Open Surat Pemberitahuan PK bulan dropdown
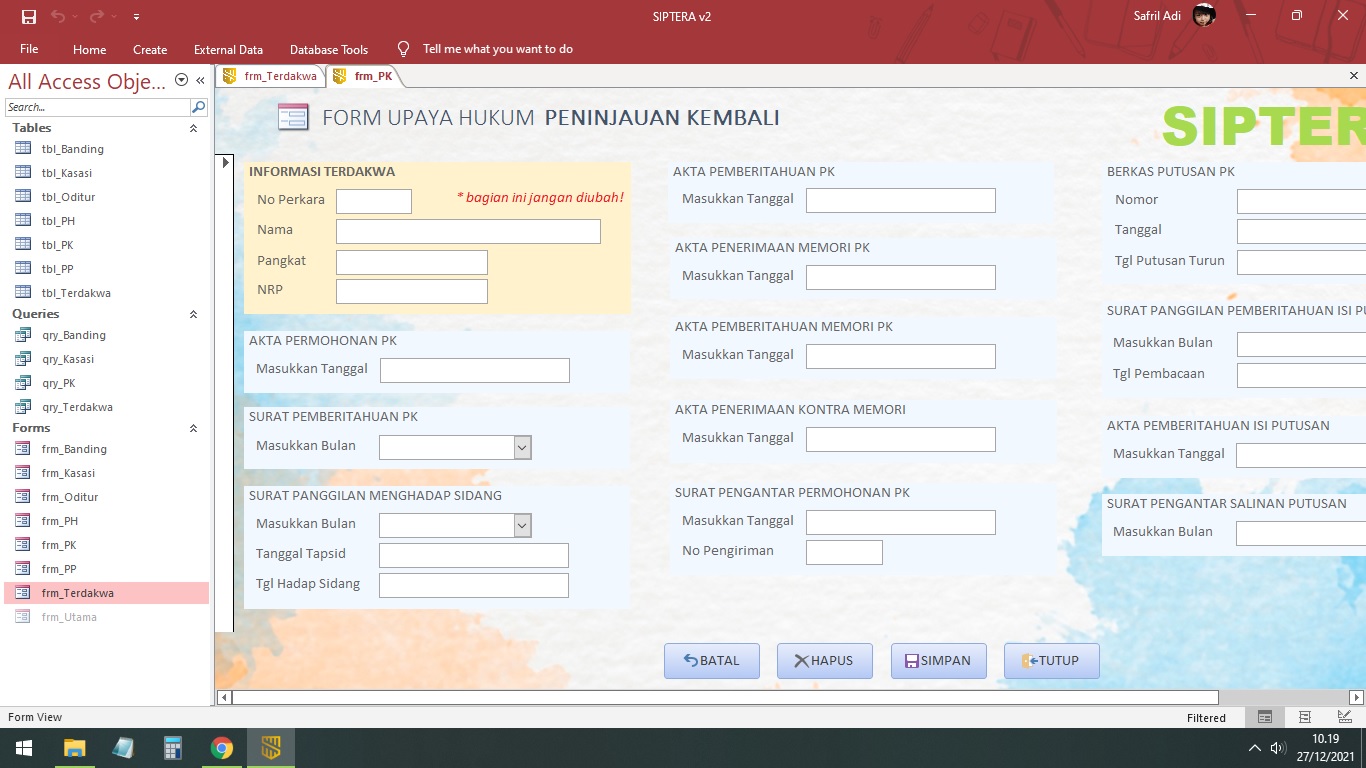This screenshot has height=768, width=1366. (522, 447)
